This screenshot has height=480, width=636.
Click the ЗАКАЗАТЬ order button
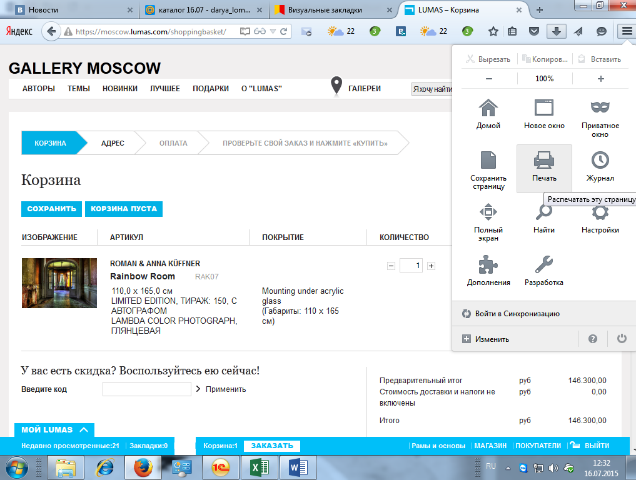tap(272, 446)
